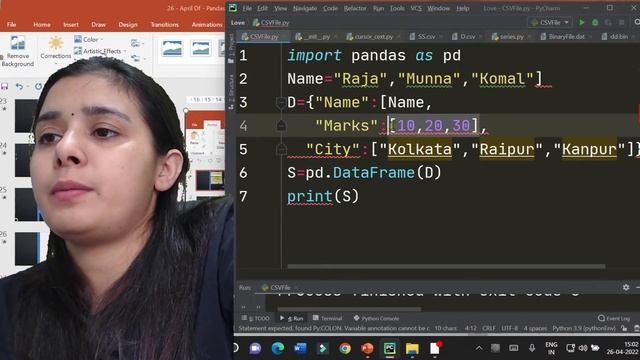Toggle code fold marker on line 3
Viewport: 640px width, 360px height.
tap(281, 102)
